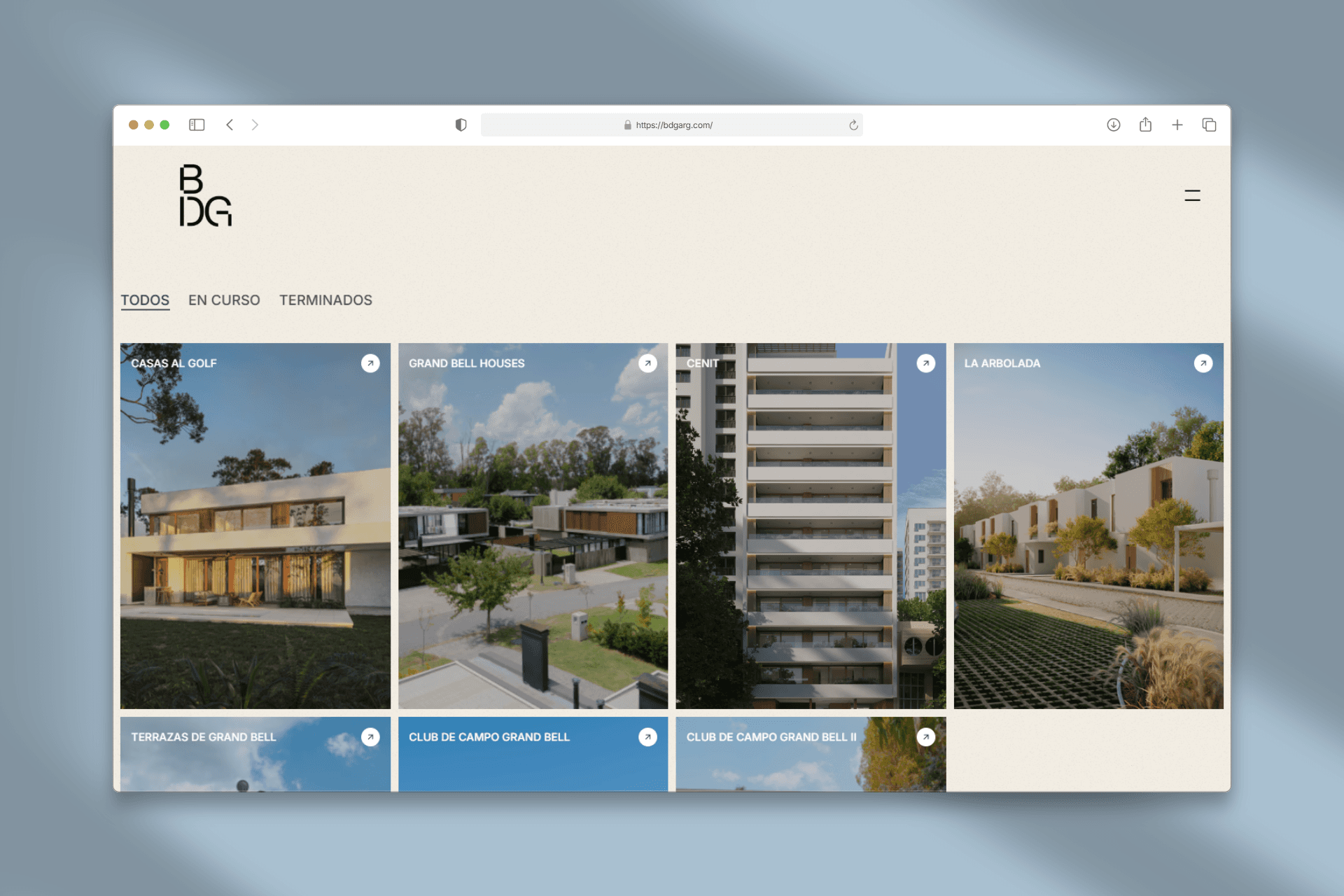
Task: Switch to the TERMINADOS tab
Action: pos(325,300)
